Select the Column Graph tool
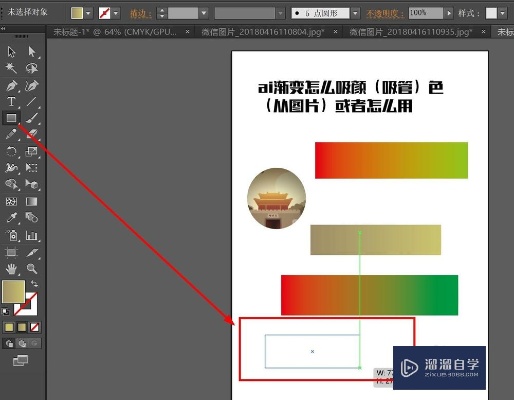 tap(32, 235)
